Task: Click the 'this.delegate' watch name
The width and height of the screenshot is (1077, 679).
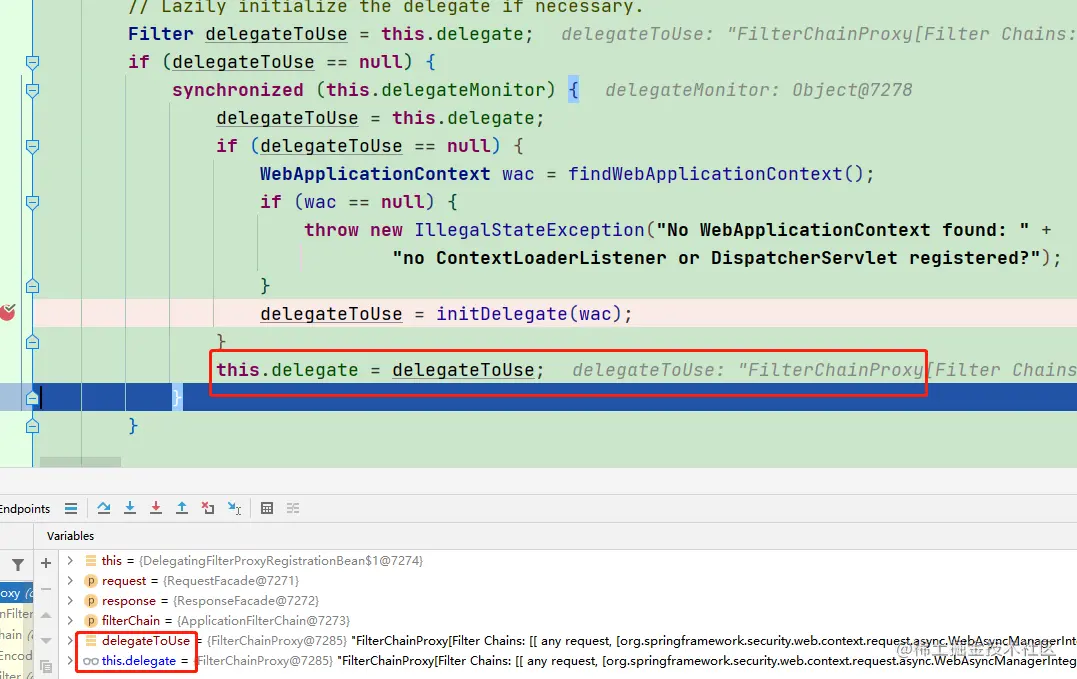Action: pos(139,660)
